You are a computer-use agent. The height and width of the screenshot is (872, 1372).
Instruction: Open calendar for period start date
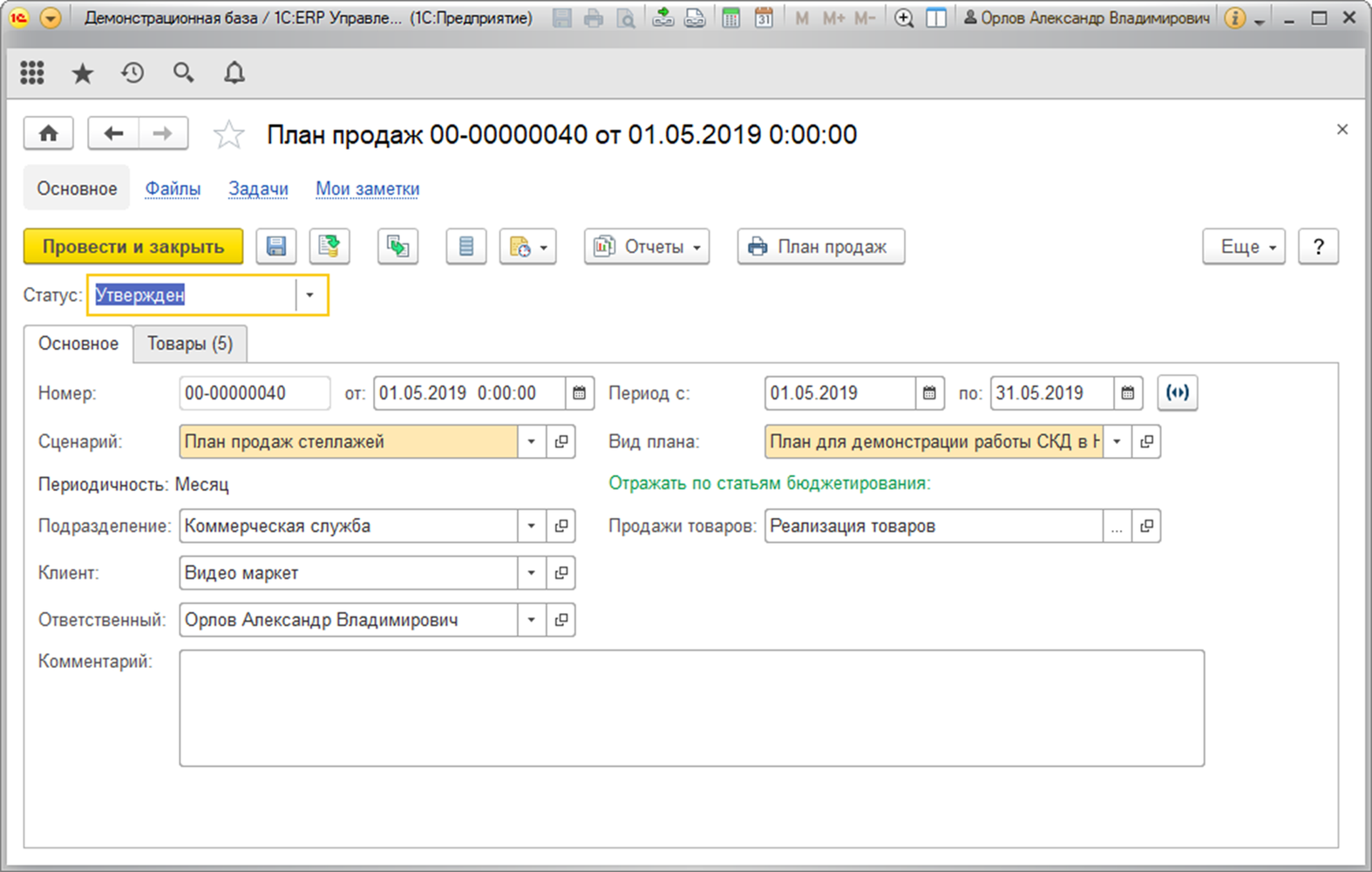(929, 393)
